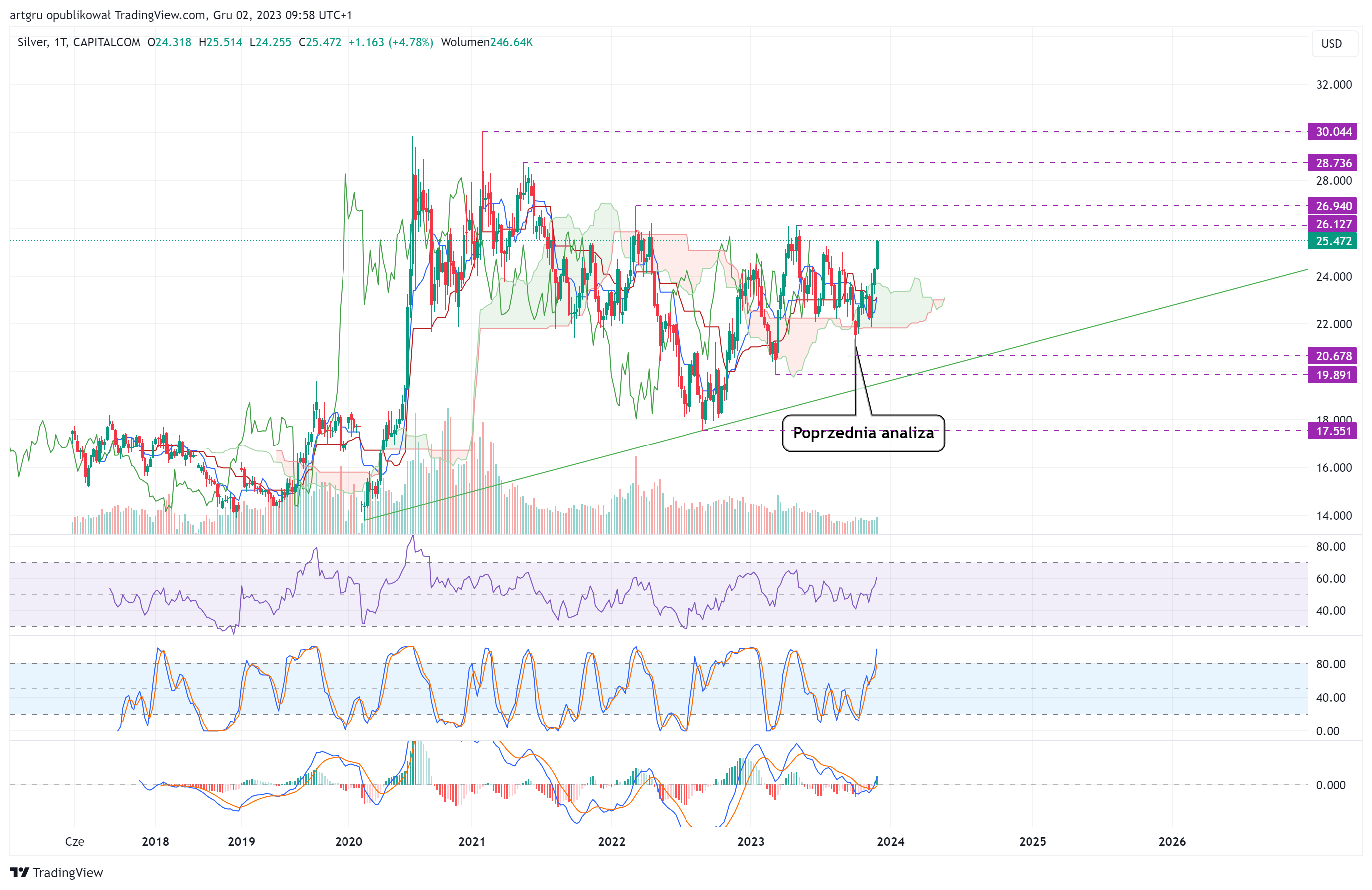Click the 2018 label on time axis
The width and height of the screenshot is (1372, 890).
(156, 841)
